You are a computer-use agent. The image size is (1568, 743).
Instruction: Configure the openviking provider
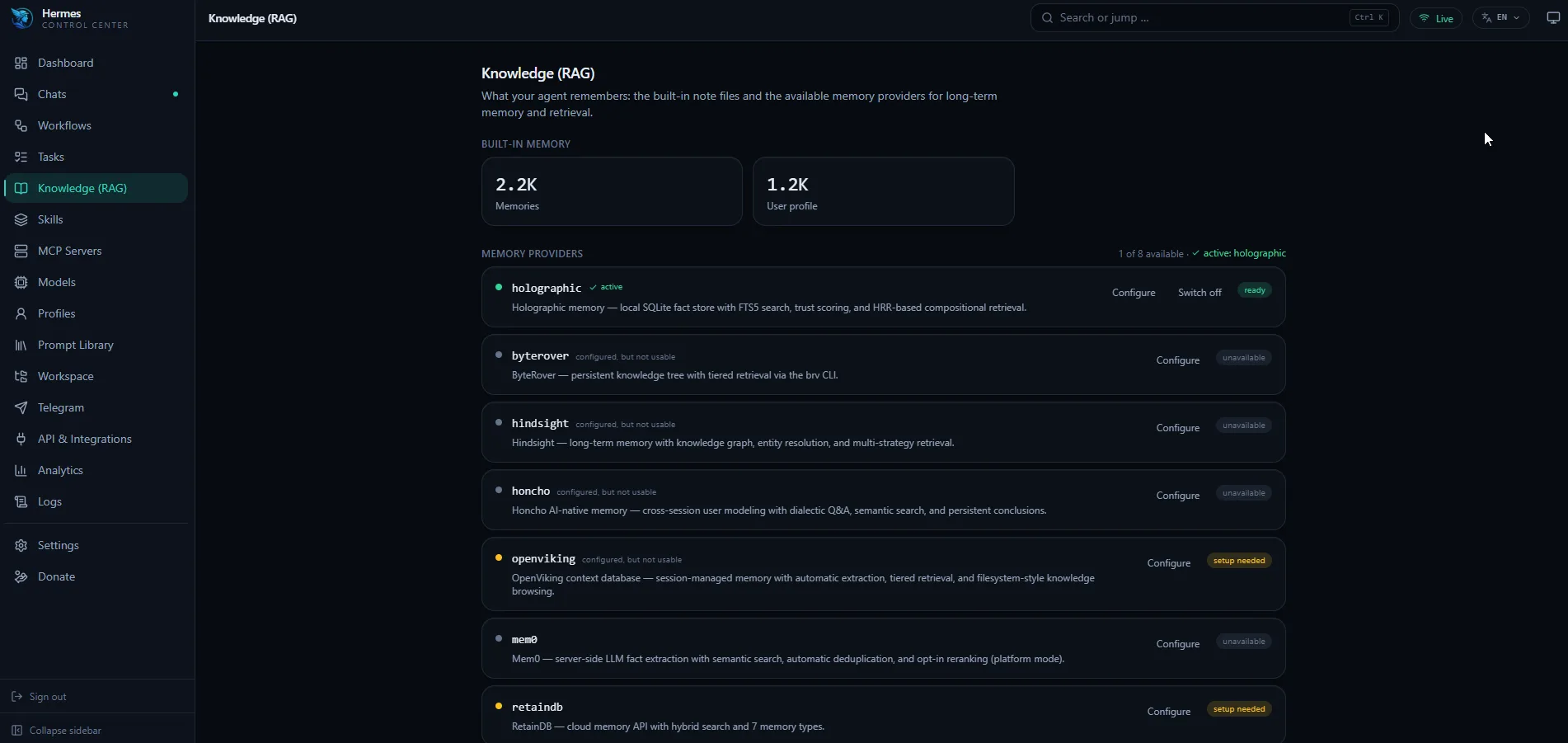point(1169,563)
